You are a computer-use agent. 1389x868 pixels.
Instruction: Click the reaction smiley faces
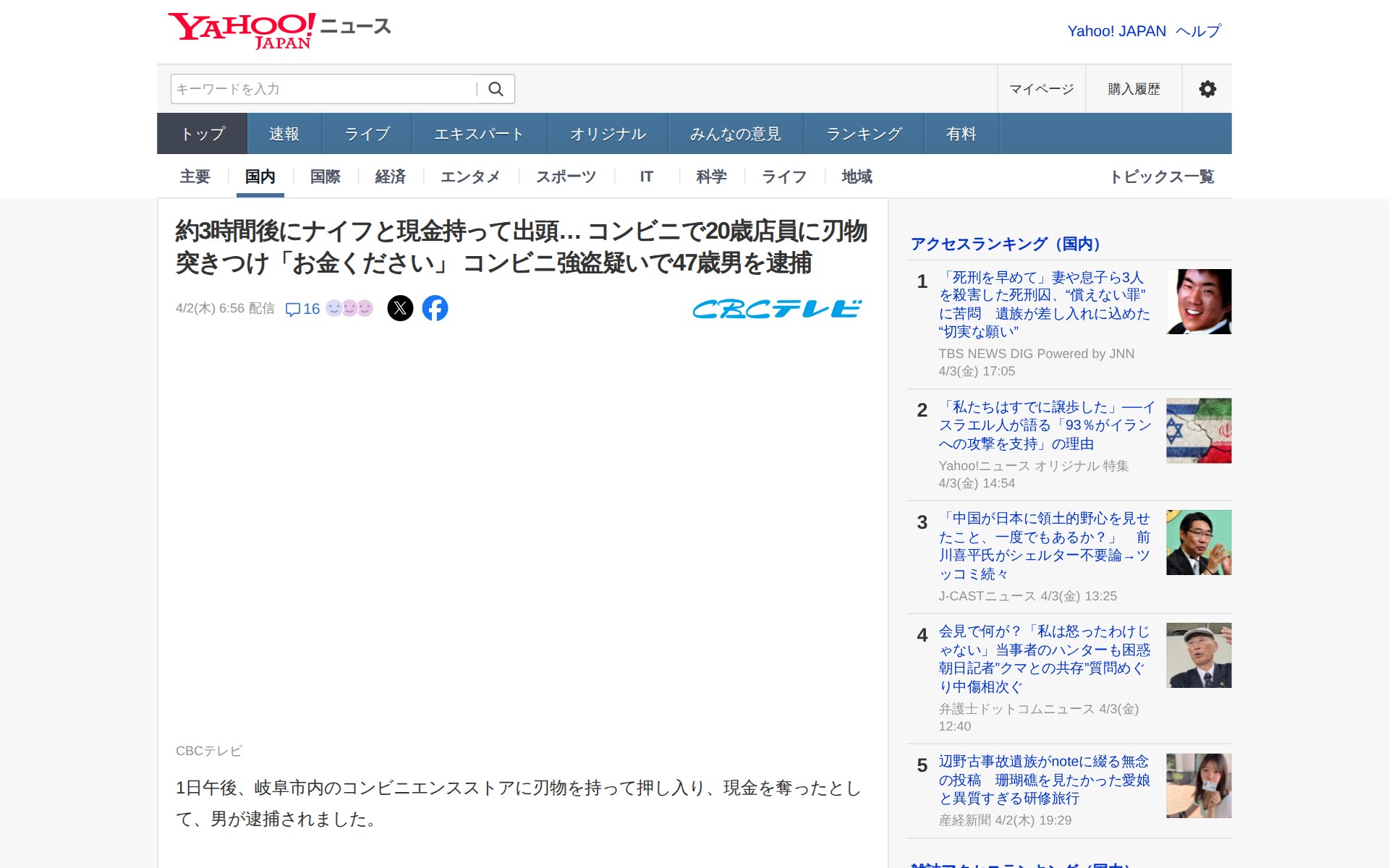[x=349, y=309]
